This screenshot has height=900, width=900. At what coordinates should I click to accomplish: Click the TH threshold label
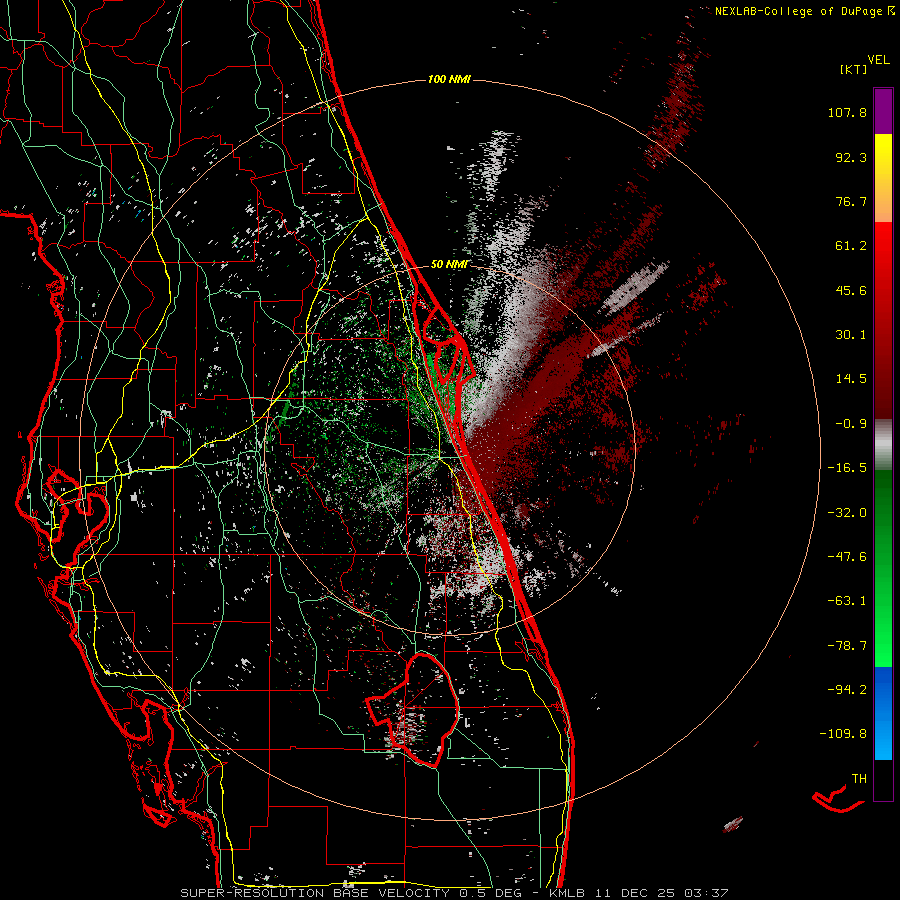pyautogui.click(x=859, y=779)
